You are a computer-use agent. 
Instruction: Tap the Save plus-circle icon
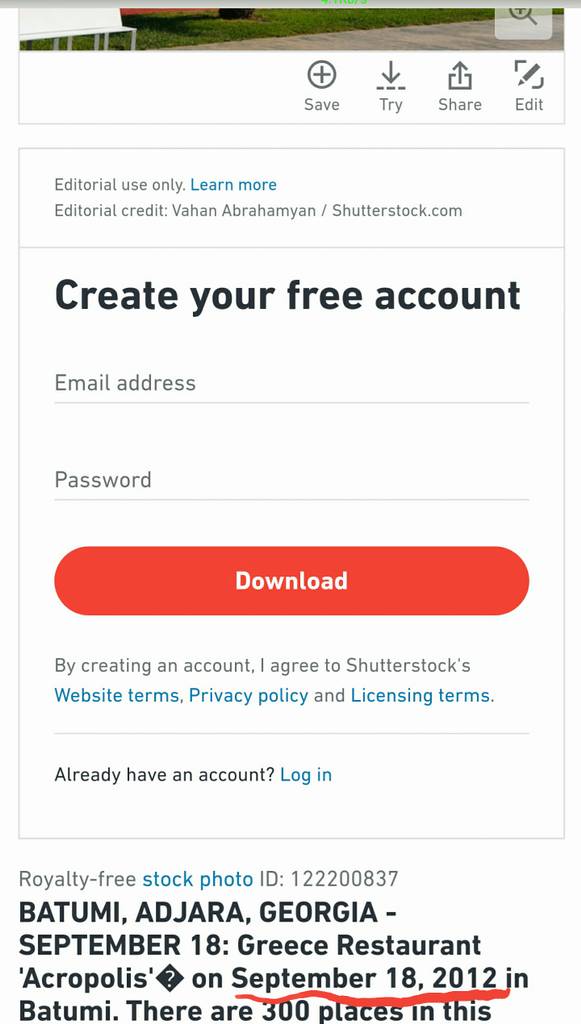click(322, 75)
